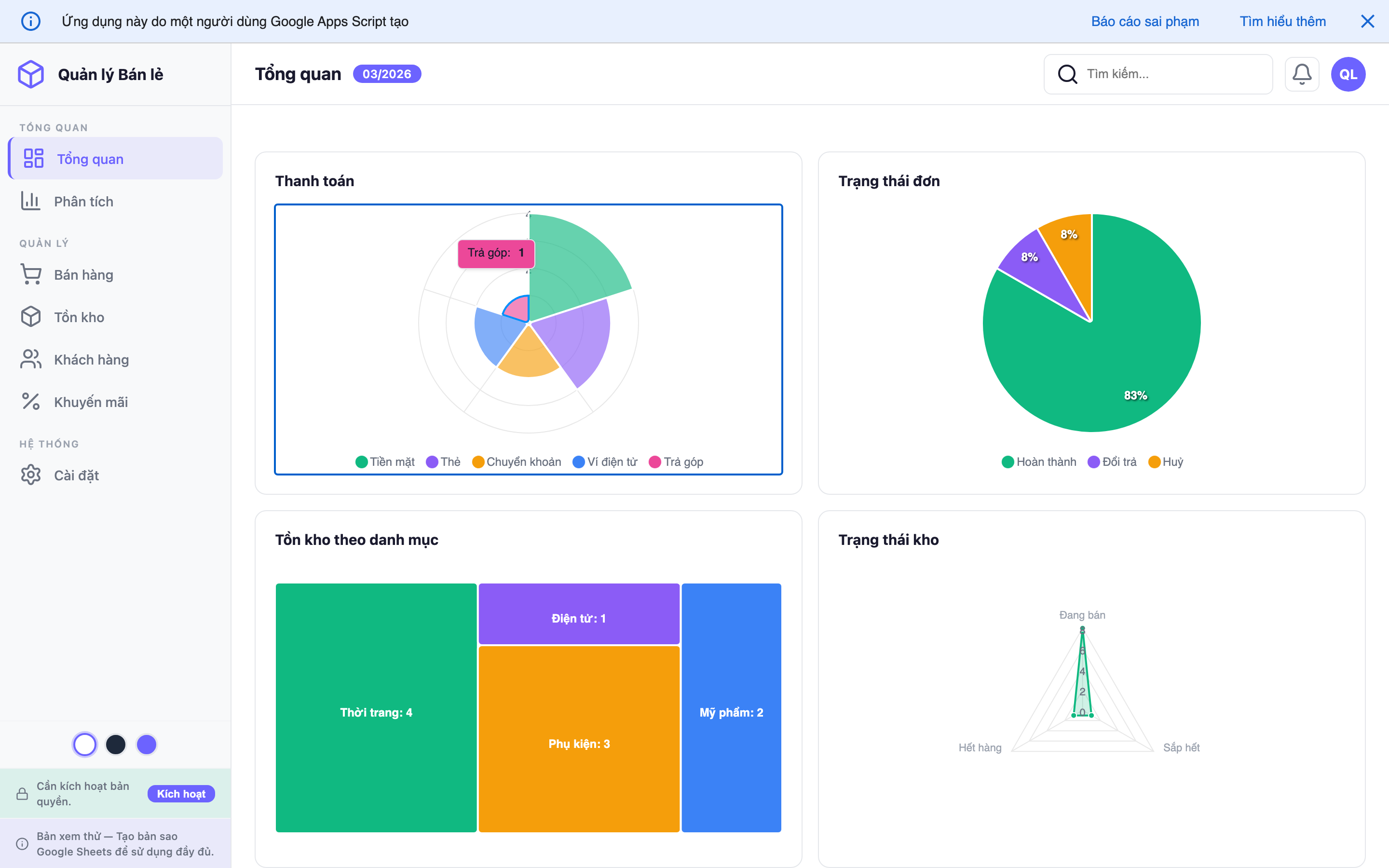Image resolution: width=1389 pixels, height=868 pixels.
Task: Open the gear icon for Cài đặt
Action: [x=30, y=475]
